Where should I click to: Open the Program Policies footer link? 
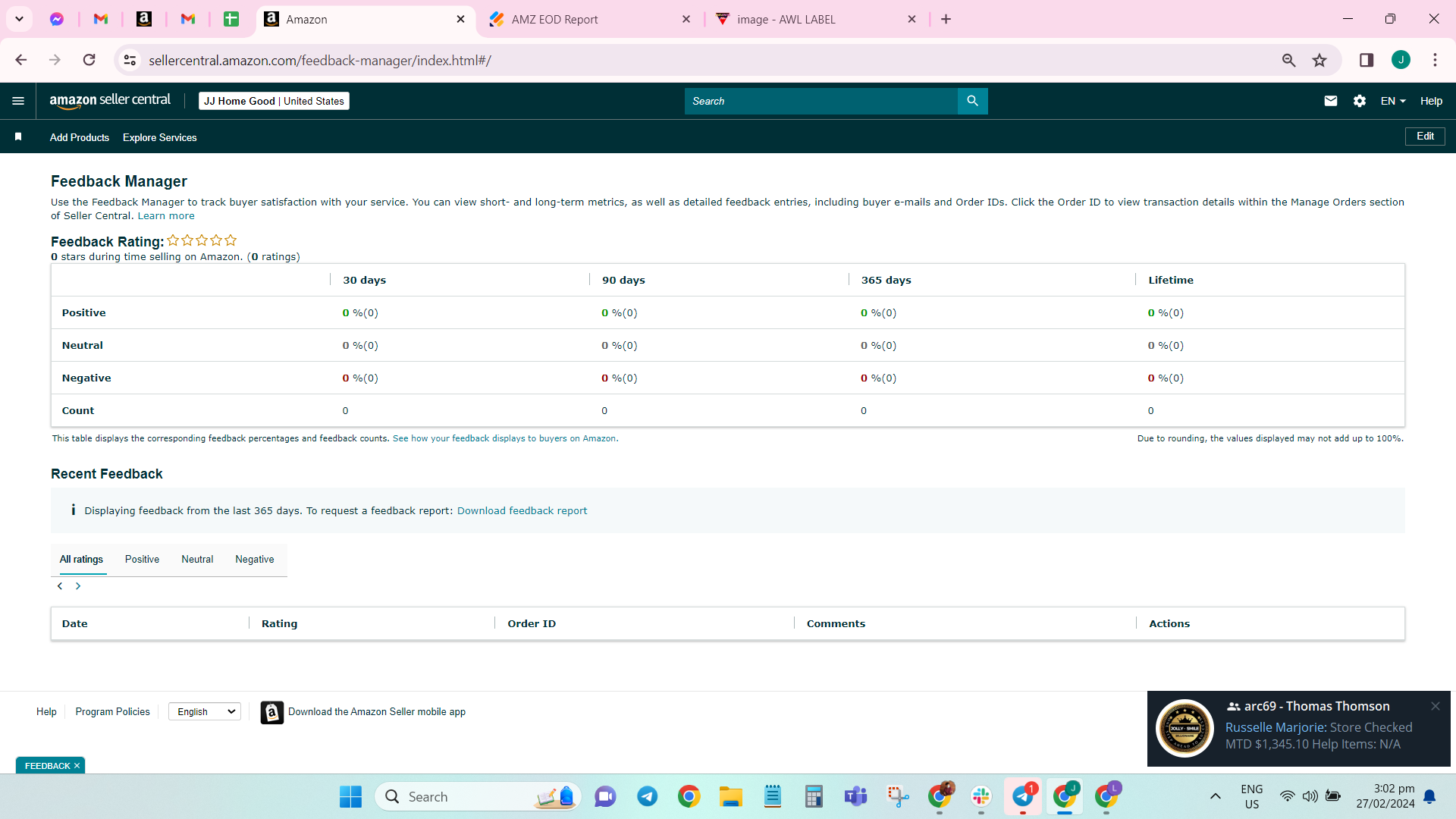pos(112,712)
